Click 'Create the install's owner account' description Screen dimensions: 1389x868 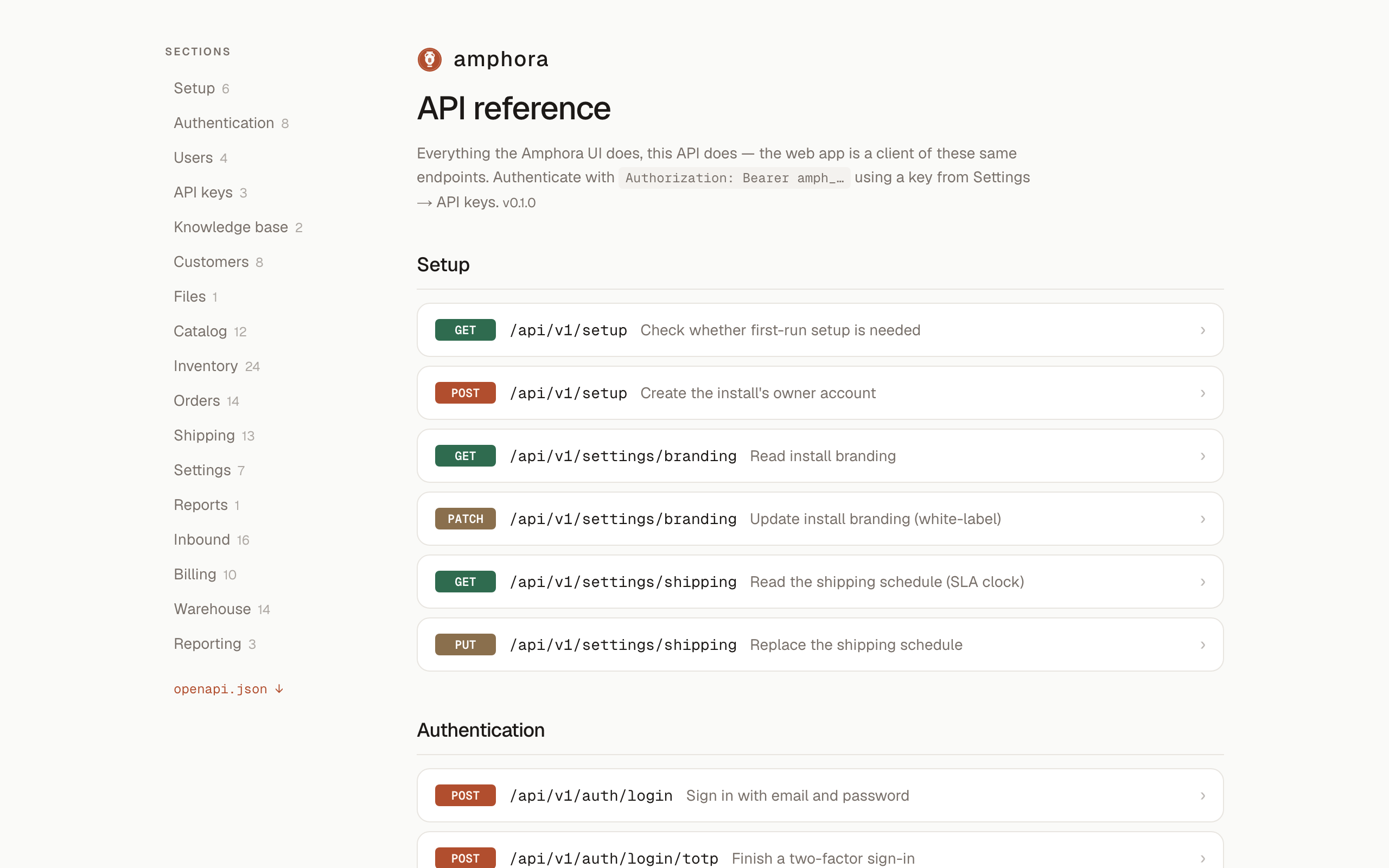757,393
